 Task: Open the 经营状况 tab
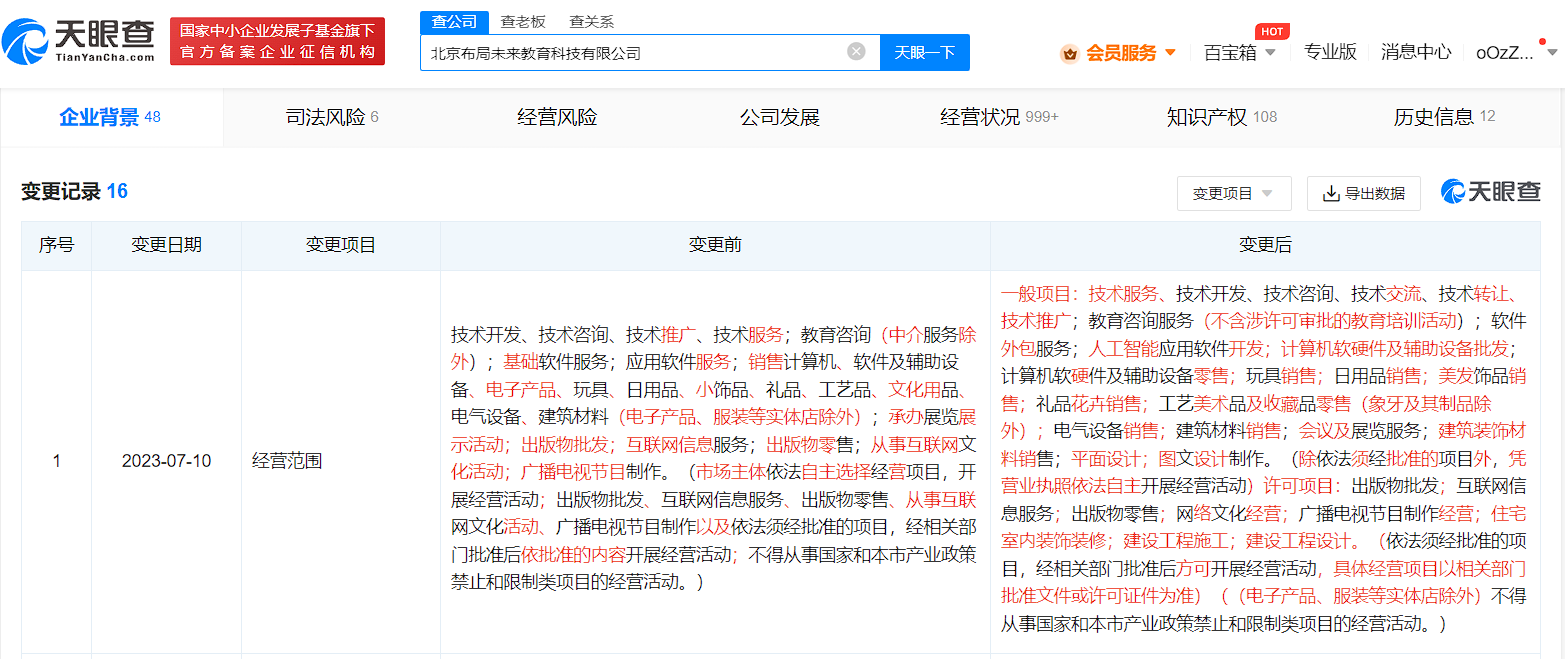999,117
